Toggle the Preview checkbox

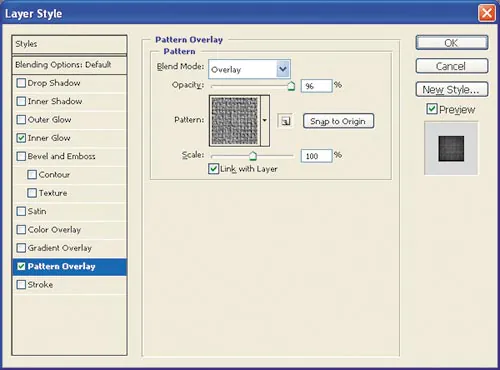(432, 109)
